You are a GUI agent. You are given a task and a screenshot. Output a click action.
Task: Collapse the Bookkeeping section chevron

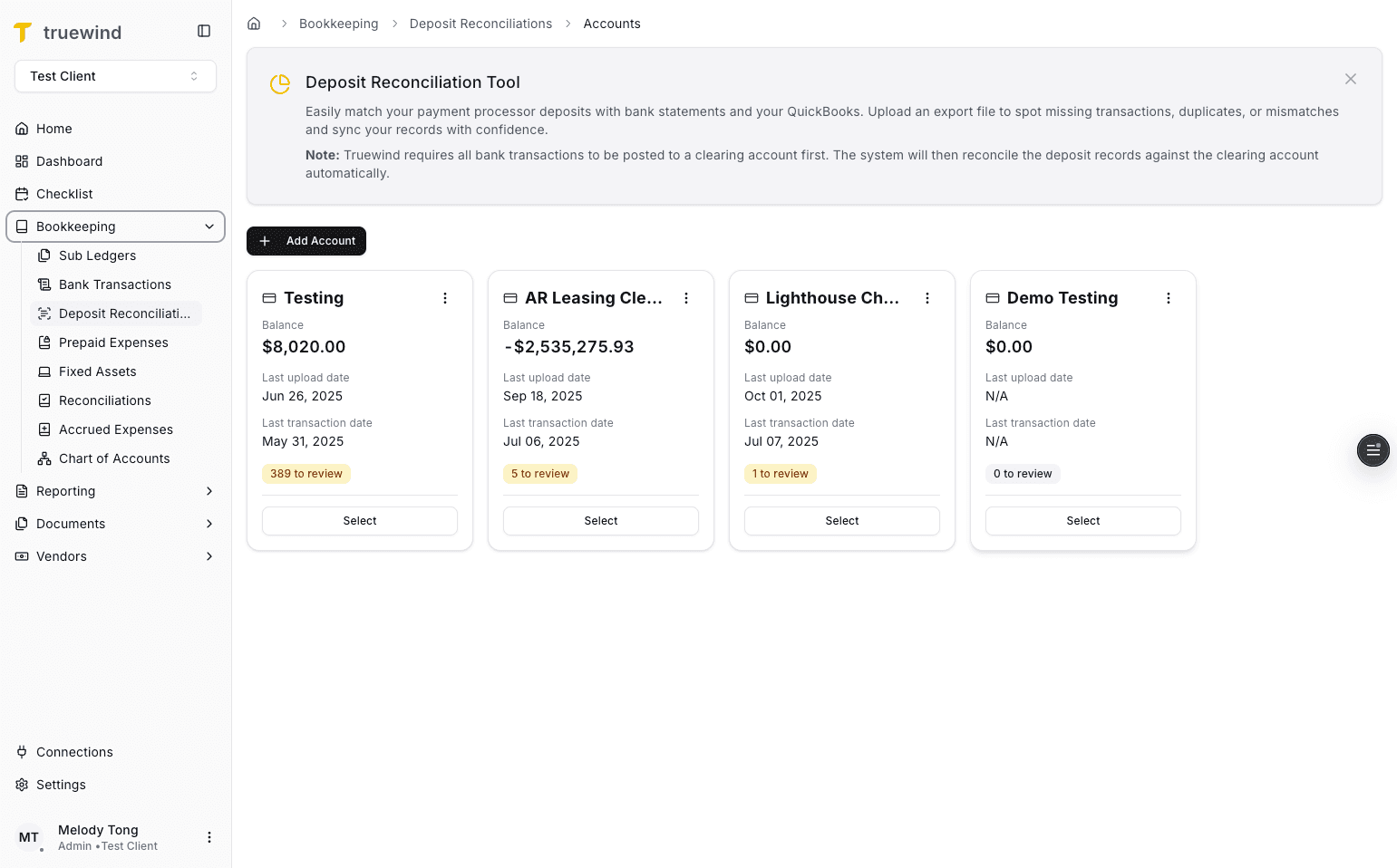click(x=209, y=227)
